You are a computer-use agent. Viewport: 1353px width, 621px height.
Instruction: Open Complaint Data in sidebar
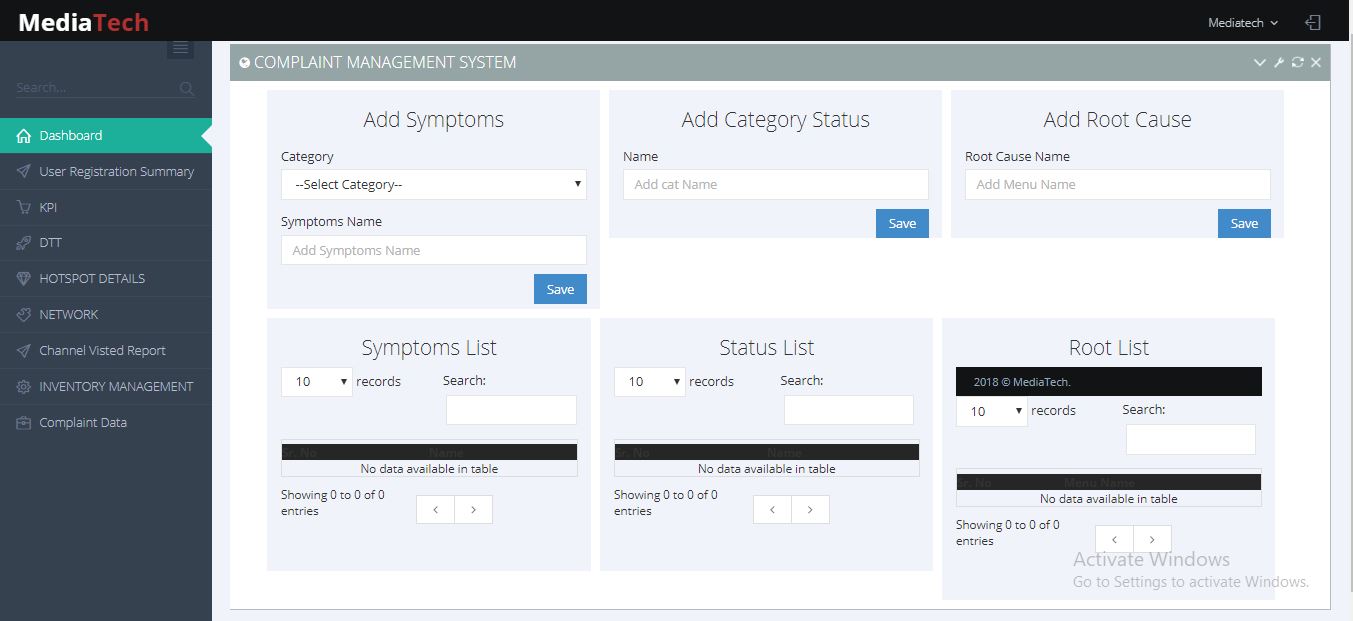tap(83, 423)
